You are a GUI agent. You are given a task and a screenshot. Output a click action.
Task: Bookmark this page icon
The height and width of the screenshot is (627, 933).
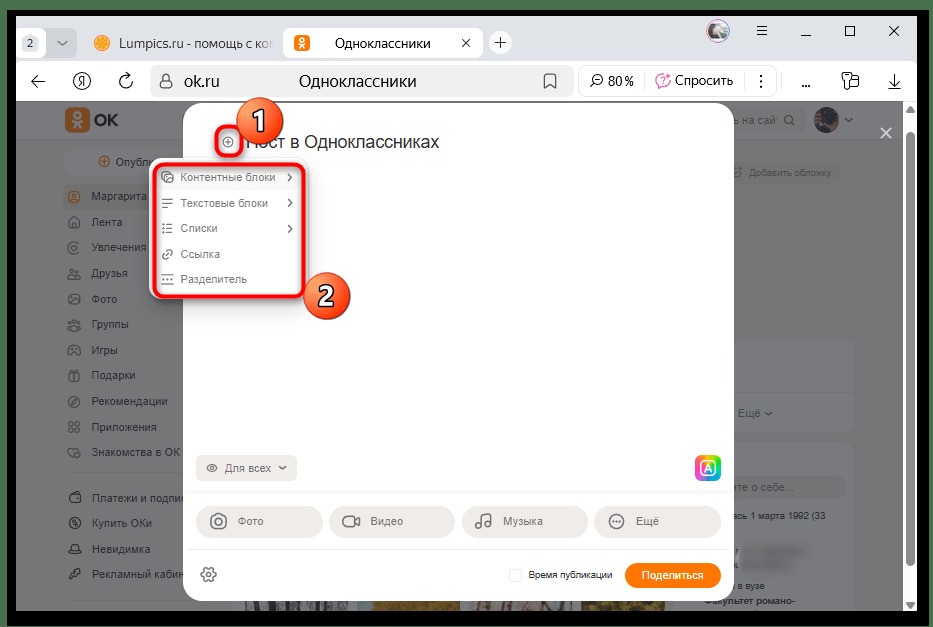(x=550, y=81)
